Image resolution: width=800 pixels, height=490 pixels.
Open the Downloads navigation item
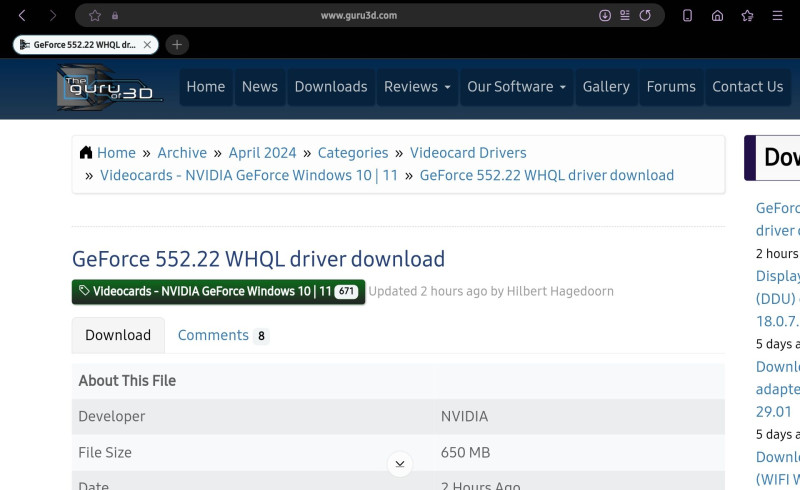pos(331,87)
